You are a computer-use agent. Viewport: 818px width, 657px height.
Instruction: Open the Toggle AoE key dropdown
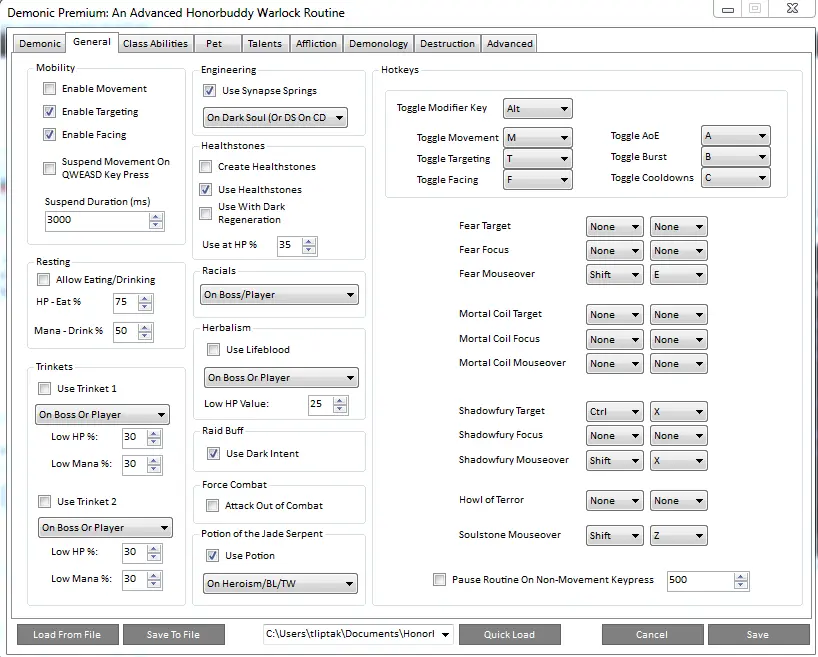[x=736, y=136]
